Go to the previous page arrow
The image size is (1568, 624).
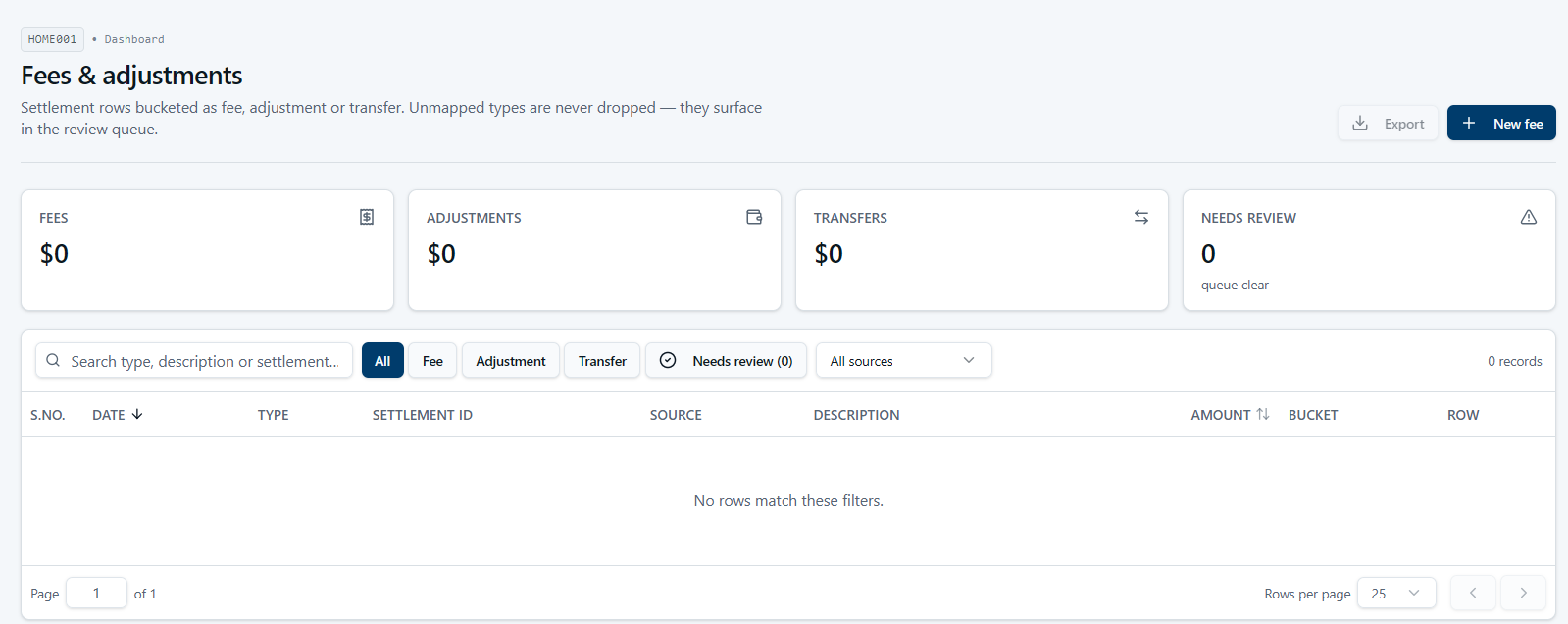pos(1473,593)
